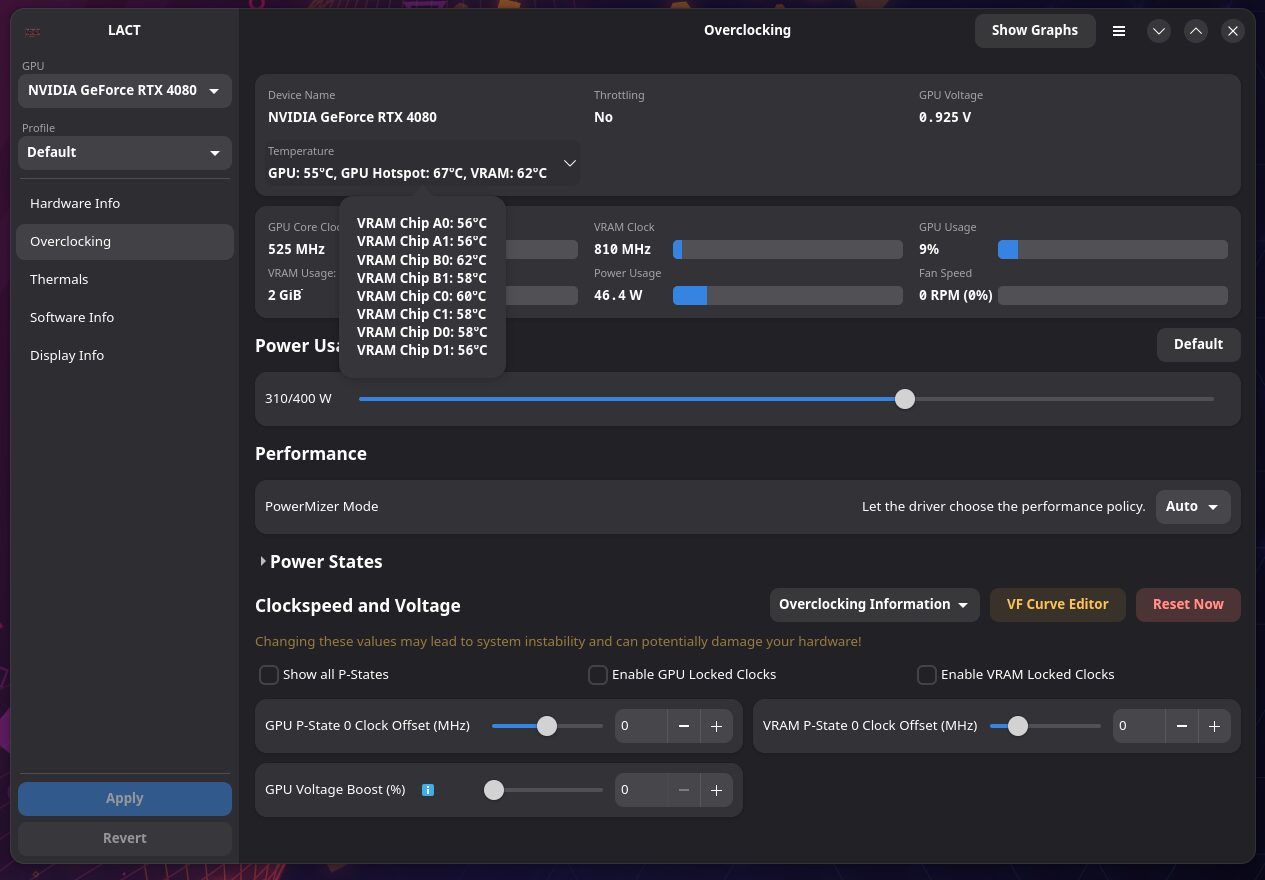Close the LACT window

[x=1233, y=31]
